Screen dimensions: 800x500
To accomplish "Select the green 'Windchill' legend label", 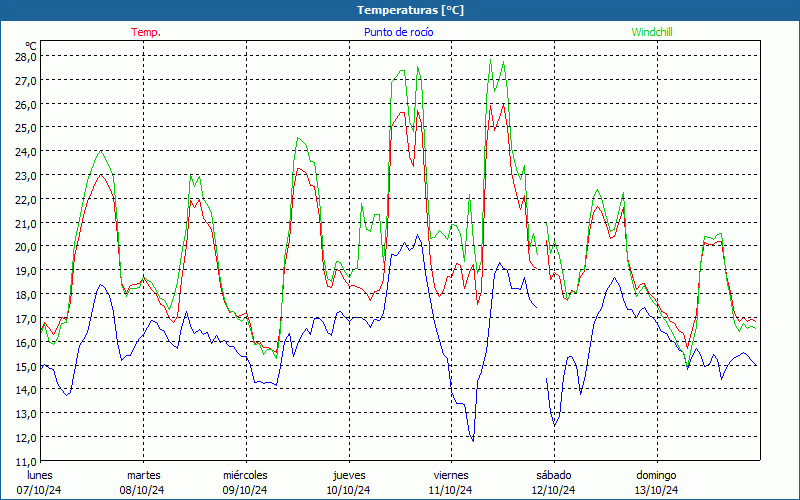I will coord(652,32).
